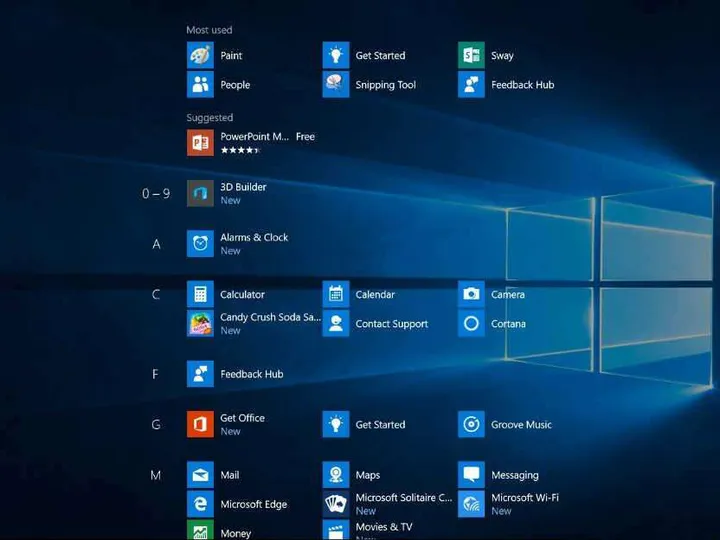This screenshot has width=720, height=540.
Task: Open Movies & TV icon
Action: 336,530
